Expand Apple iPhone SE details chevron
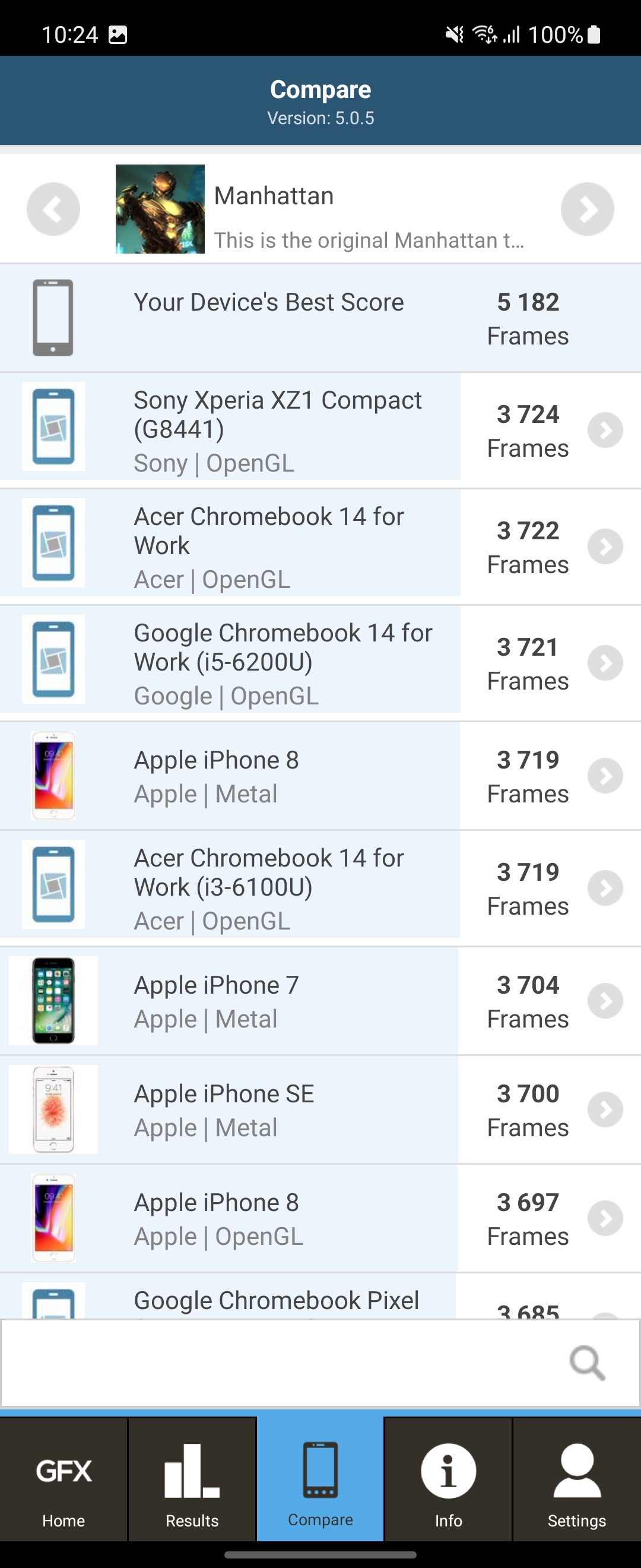Viewport: 641px width, 1568px height. coord(605,1109)
